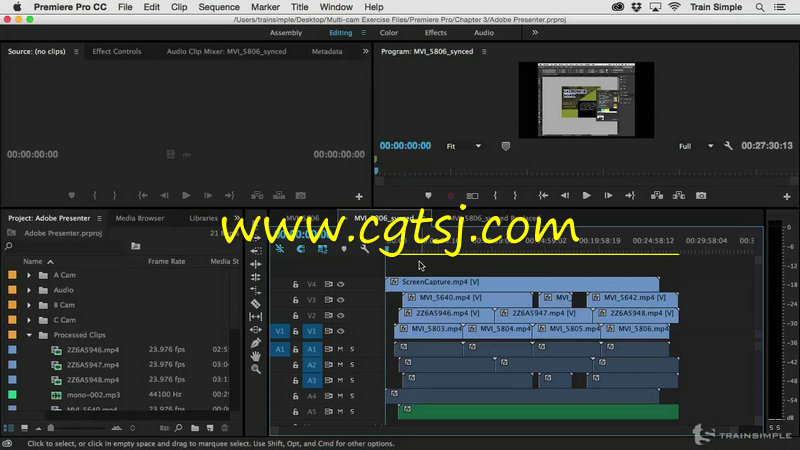Open the Metadata tab
The image size is (800, 450).
point(327,52)
